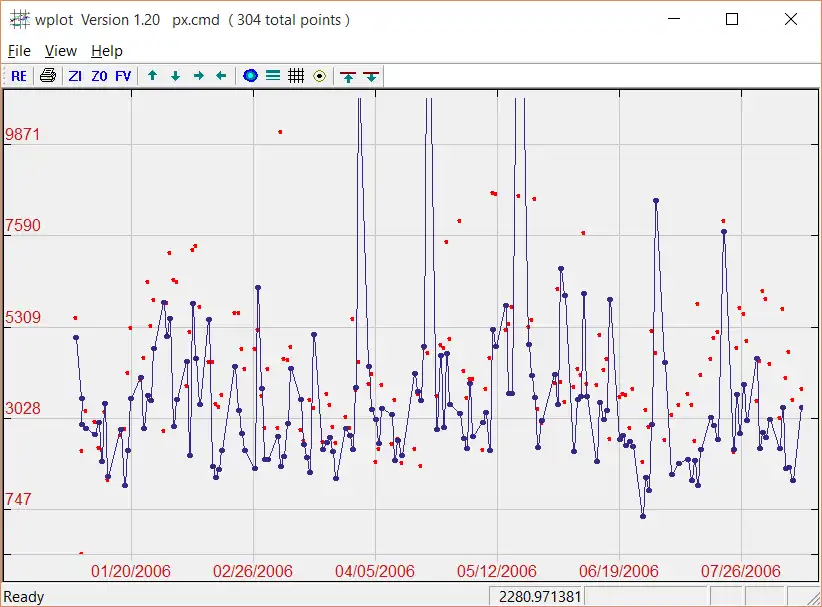Click y-axis label 9871

point(23,134)
